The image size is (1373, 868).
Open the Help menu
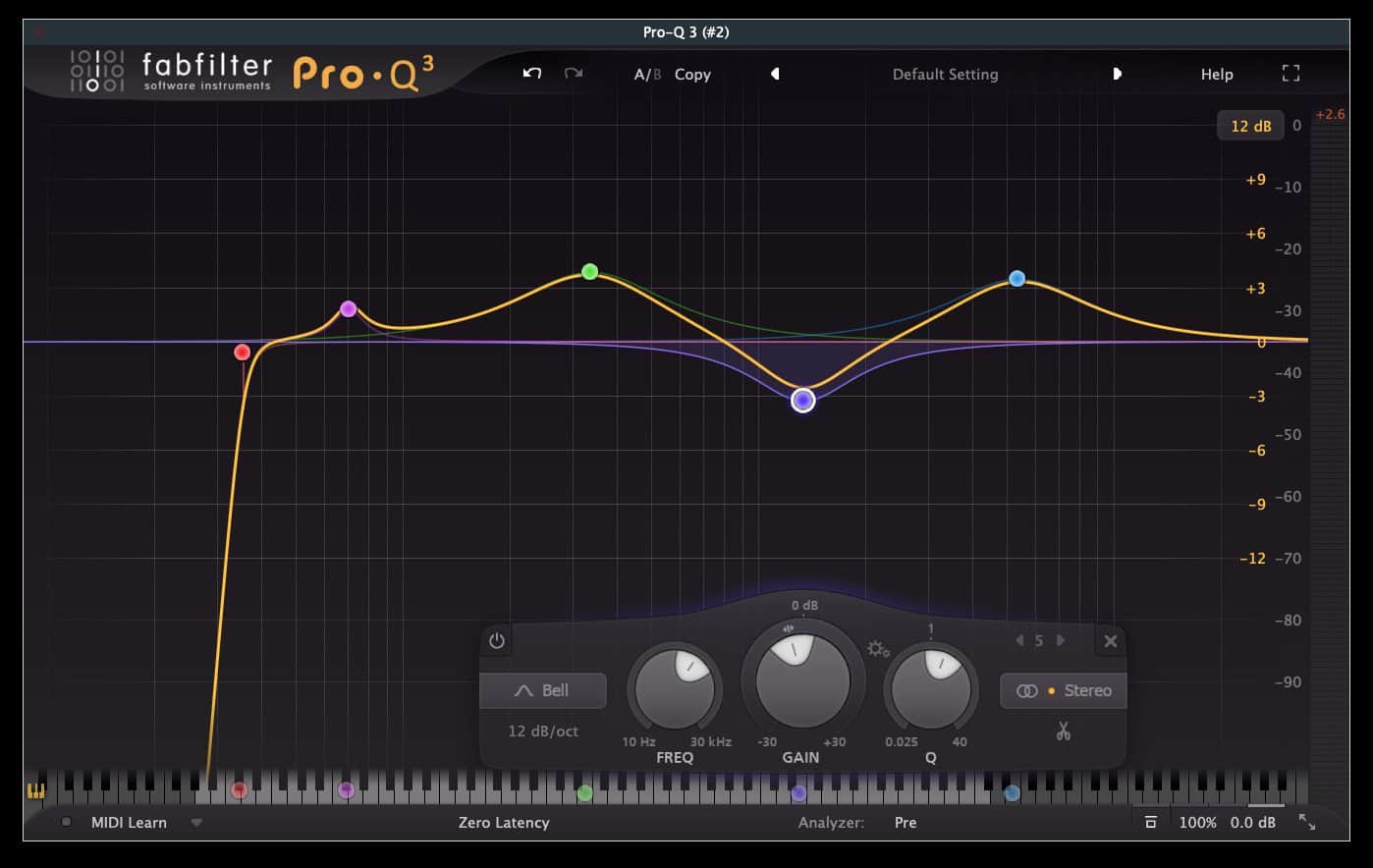(x=1217, y=74)
